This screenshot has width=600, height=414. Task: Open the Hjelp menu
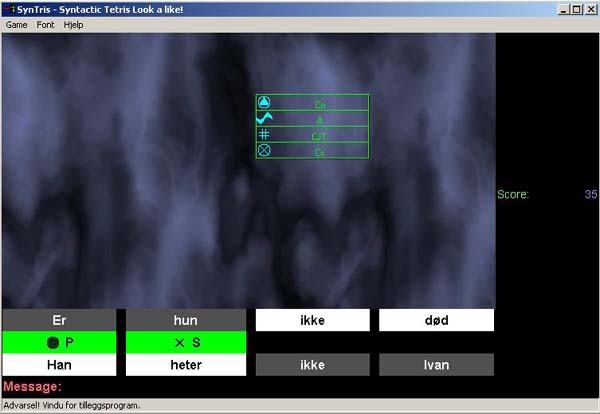point(74,24)
